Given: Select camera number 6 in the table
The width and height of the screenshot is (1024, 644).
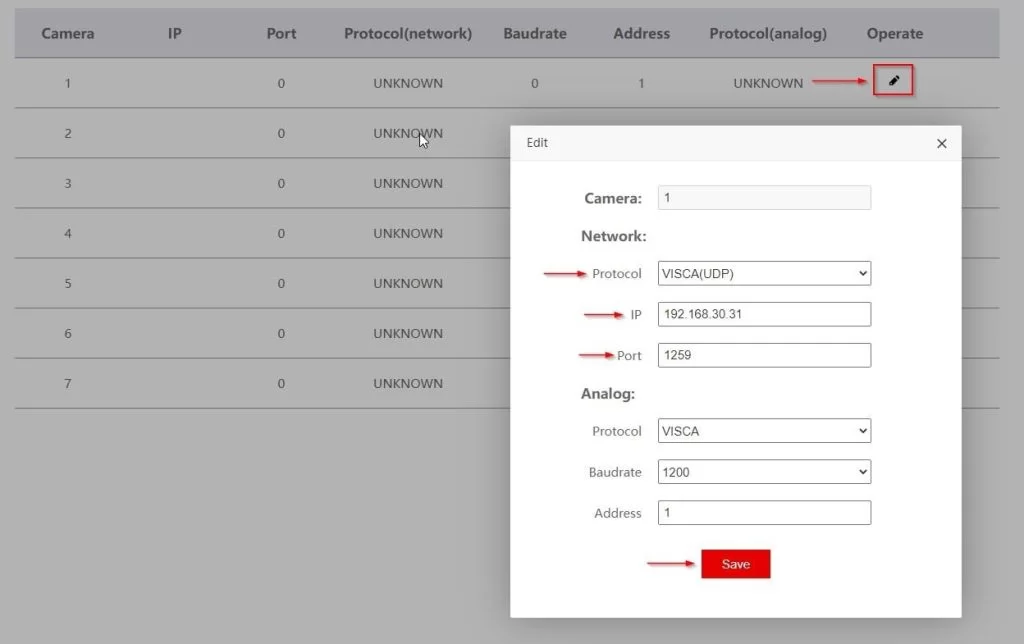Looking at the screenshot, I should click(x=68, y=334).
